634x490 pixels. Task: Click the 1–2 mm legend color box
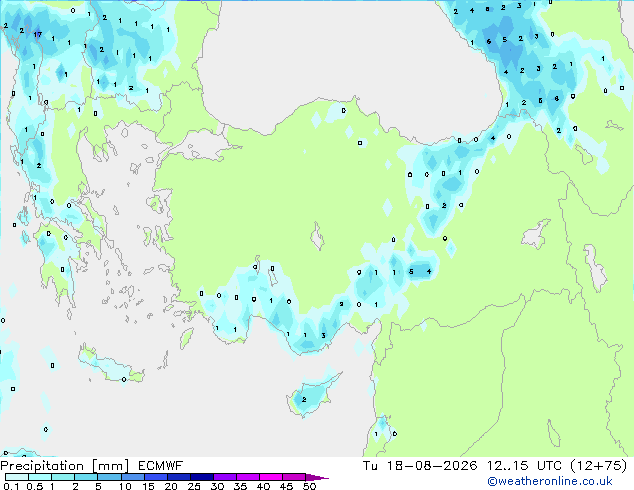tap(63, 477)
